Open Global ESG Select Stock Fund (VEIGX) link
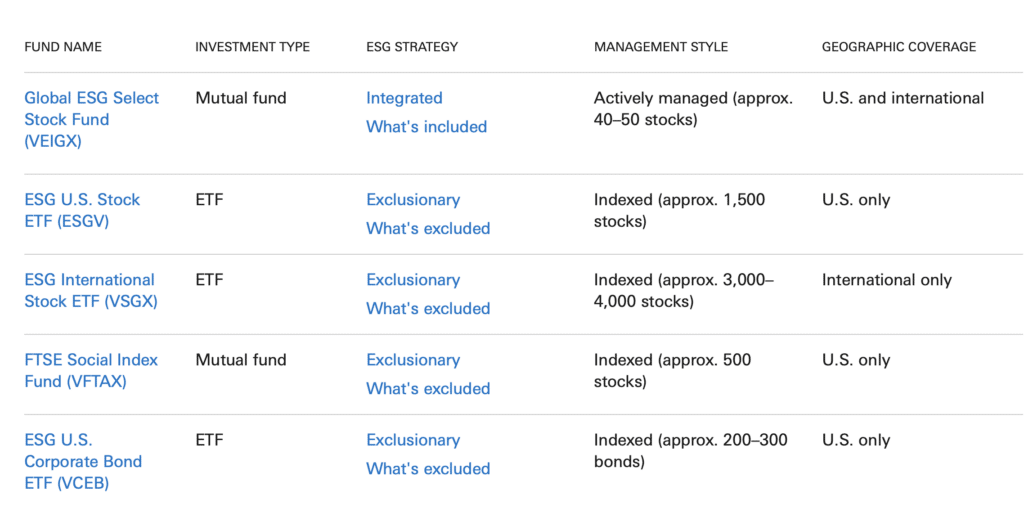 [x=91, y=119]
